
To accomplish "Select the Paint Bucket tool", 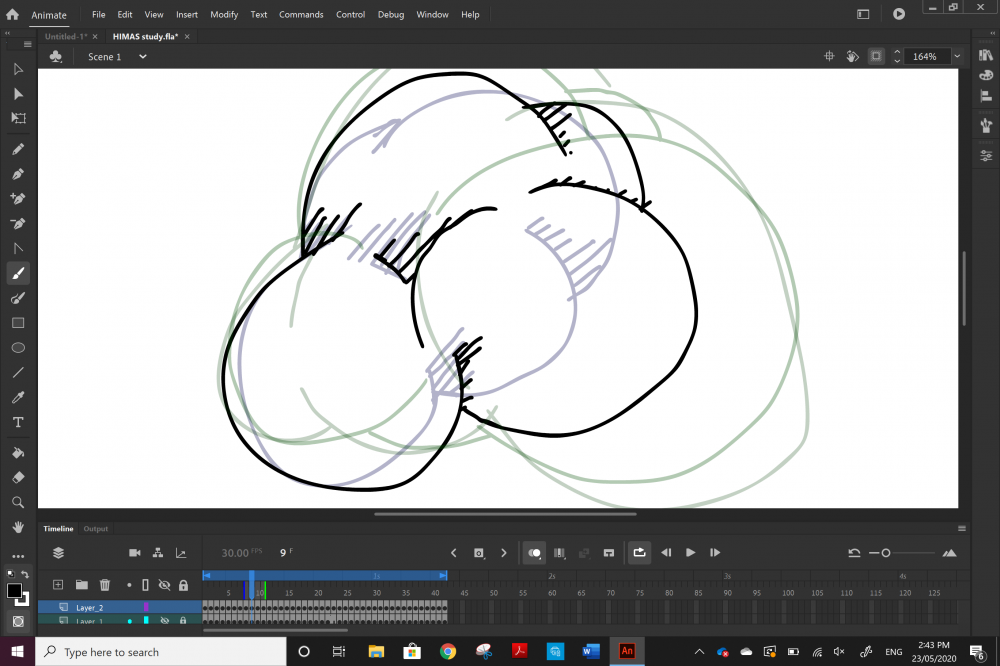I will [x=18, y=452].
